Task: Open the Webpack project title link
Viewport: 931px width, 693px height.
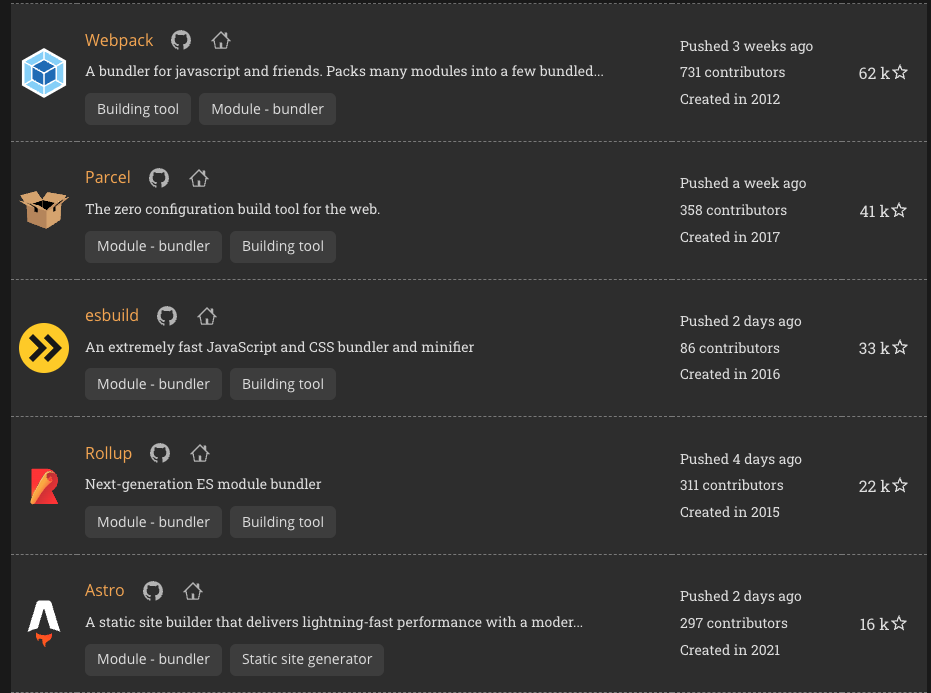Action: point(119,41)
